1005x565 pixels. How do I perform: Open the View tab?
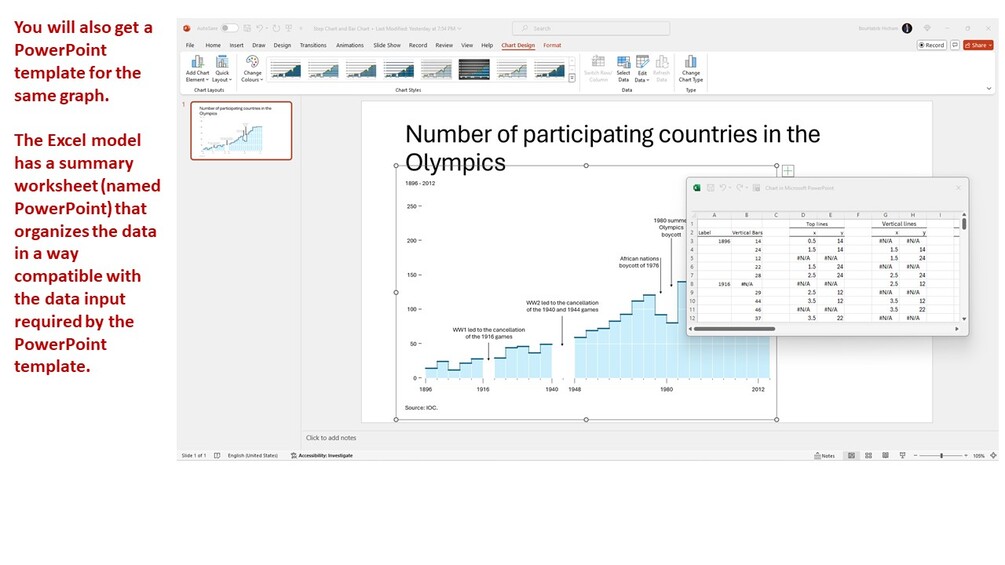(x=467, y=45)
